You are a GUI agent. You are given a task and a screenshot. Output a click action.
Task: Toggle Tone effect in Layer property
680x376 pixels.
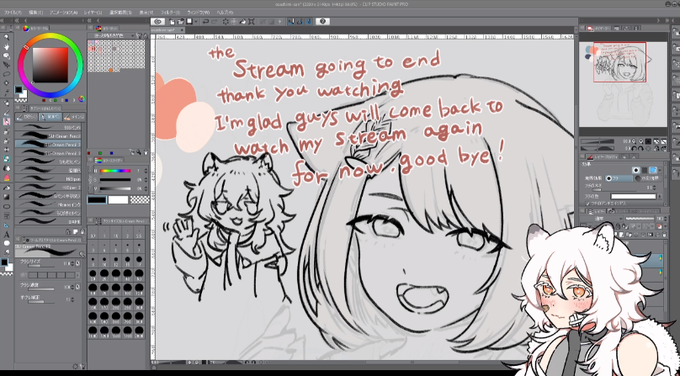(x=644, y=170)
